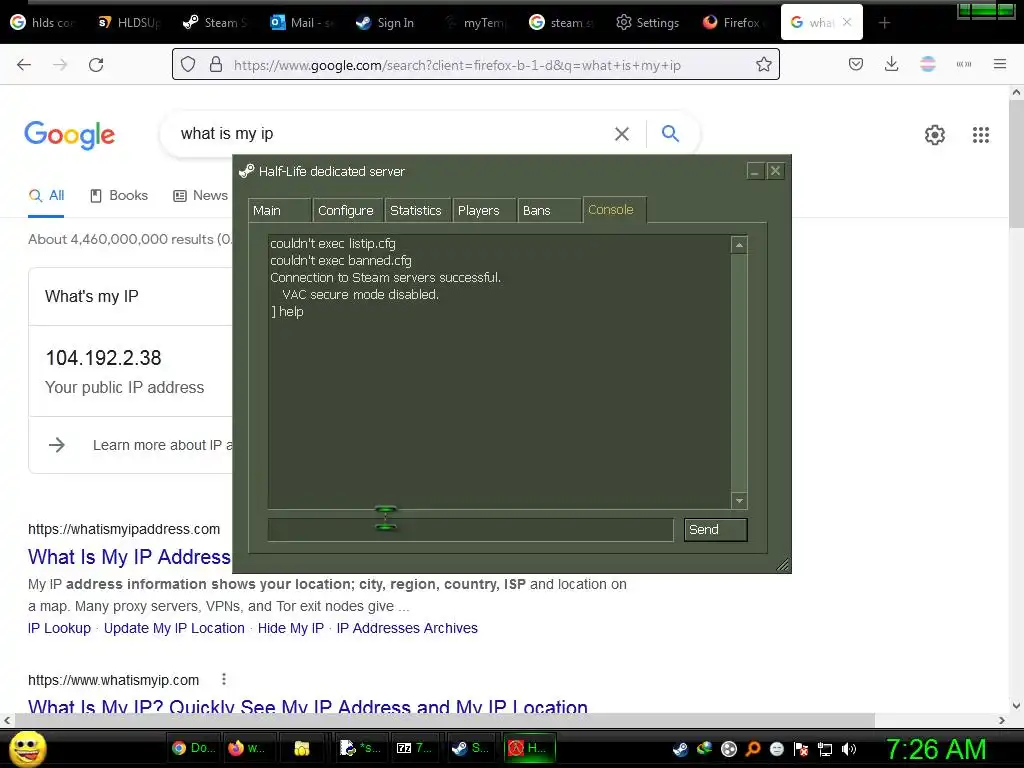Open file explorer folder from taskbar
Viewport: 1024px width, 768px height.
tap(302, 748)
